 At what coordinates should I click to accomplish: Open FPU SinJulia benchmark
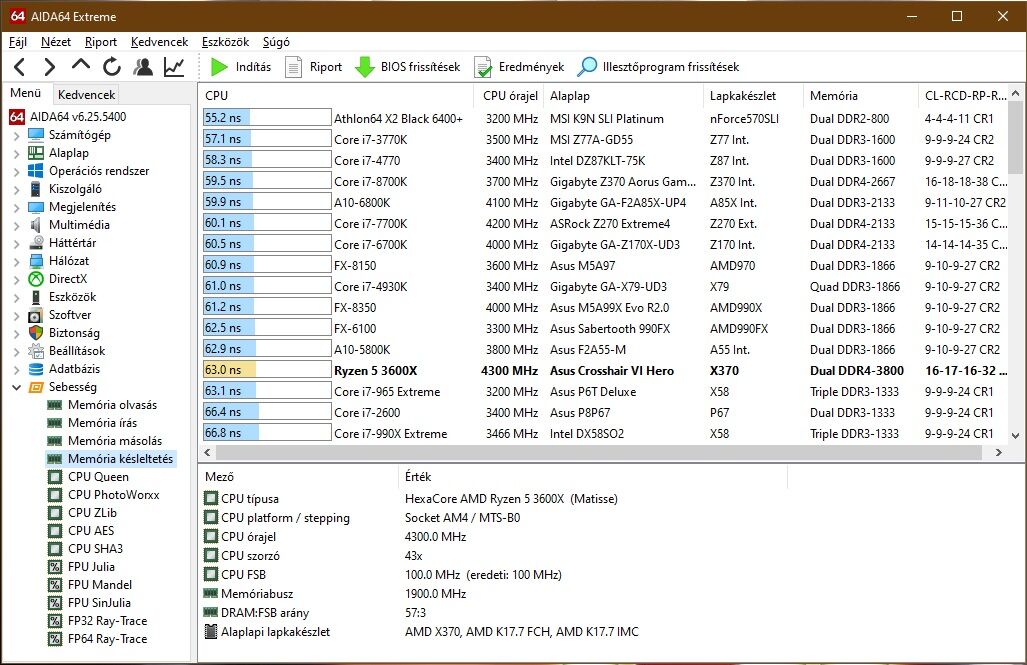99,603
